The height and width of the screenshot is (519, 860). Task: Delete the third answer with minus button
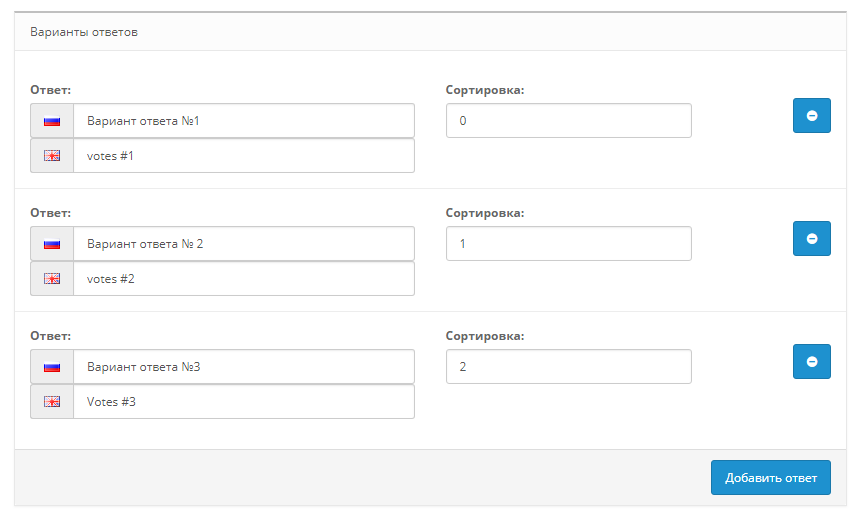pyautogui.click(x=811, y=362)
